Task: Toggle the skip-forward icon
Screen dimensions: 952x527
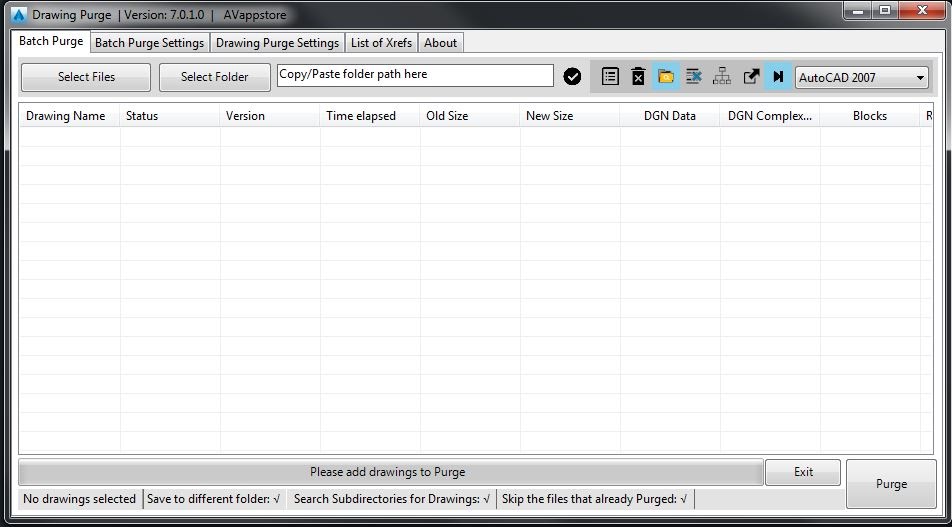Action: 778,76
